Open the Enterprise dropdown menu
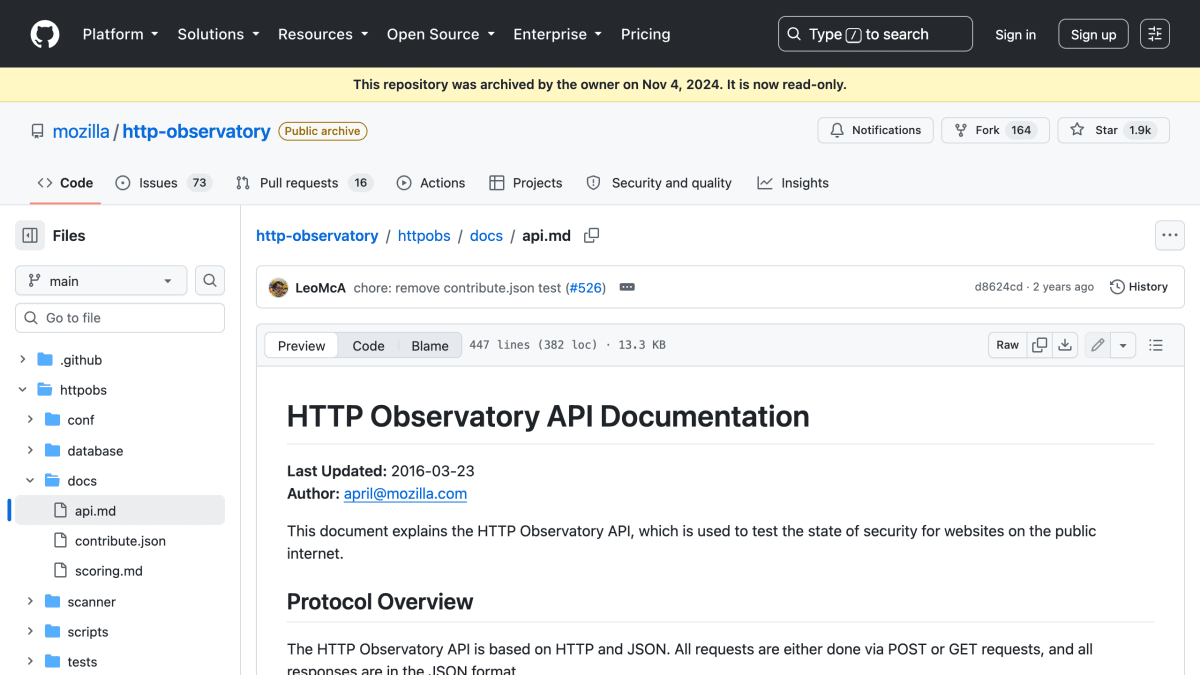1200x675 pixels. [558, 34]
